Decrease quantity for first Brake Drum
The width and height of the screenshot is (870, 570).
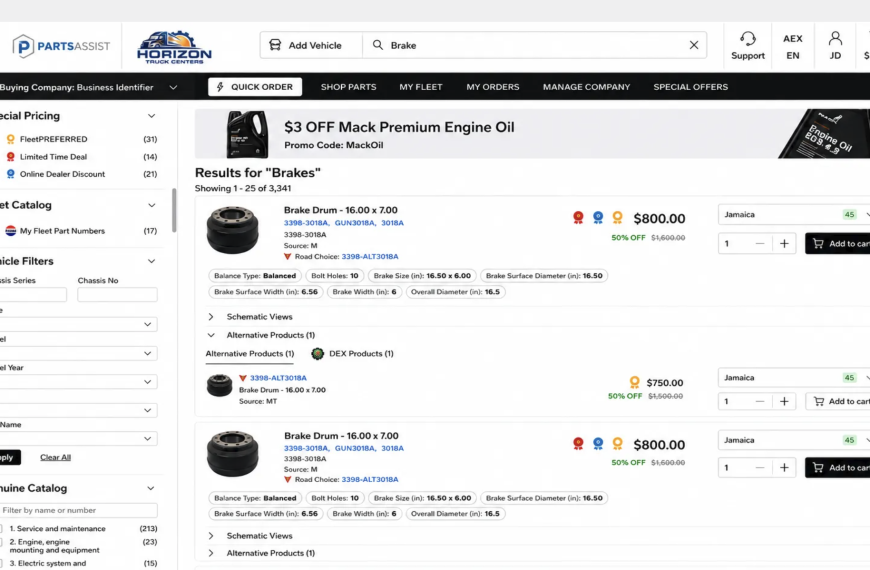tap(760, 244)
